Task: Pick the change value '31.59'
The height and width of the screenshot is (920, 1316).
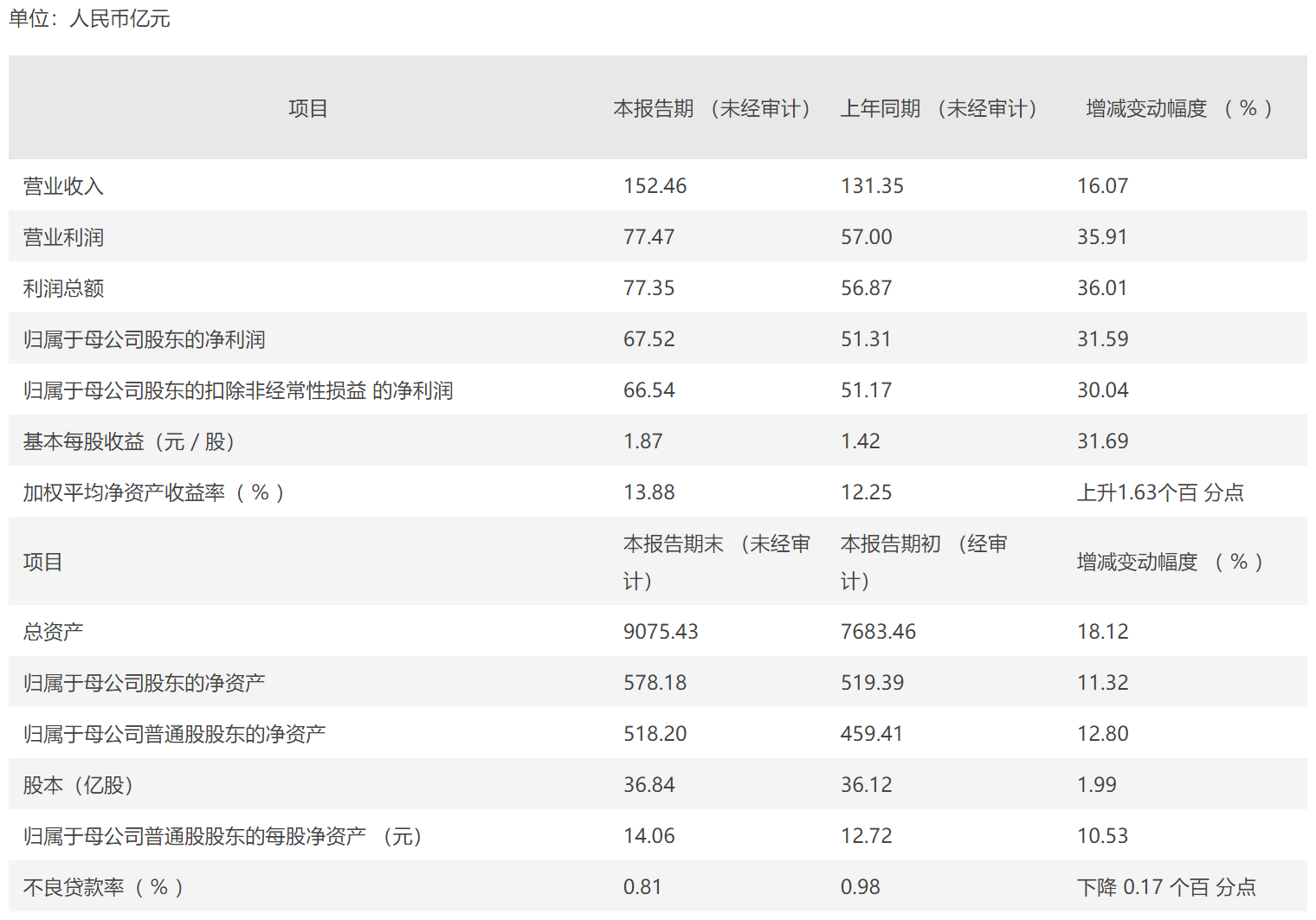Action: pyautogui.click(x=1102, y=339)
